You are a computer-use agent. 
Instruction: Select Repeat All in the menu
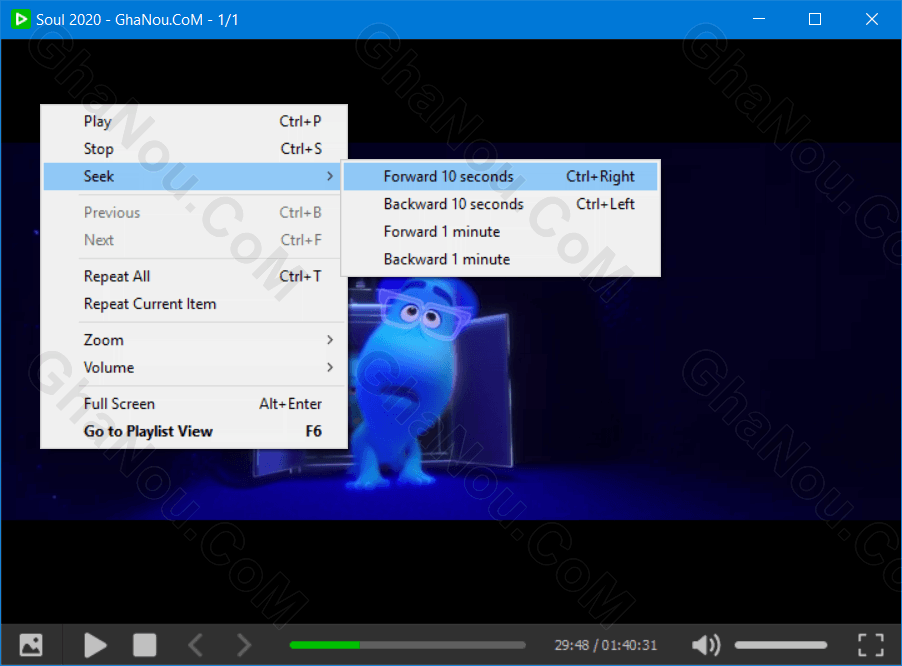pyautogui.click(x=196, y=277)
